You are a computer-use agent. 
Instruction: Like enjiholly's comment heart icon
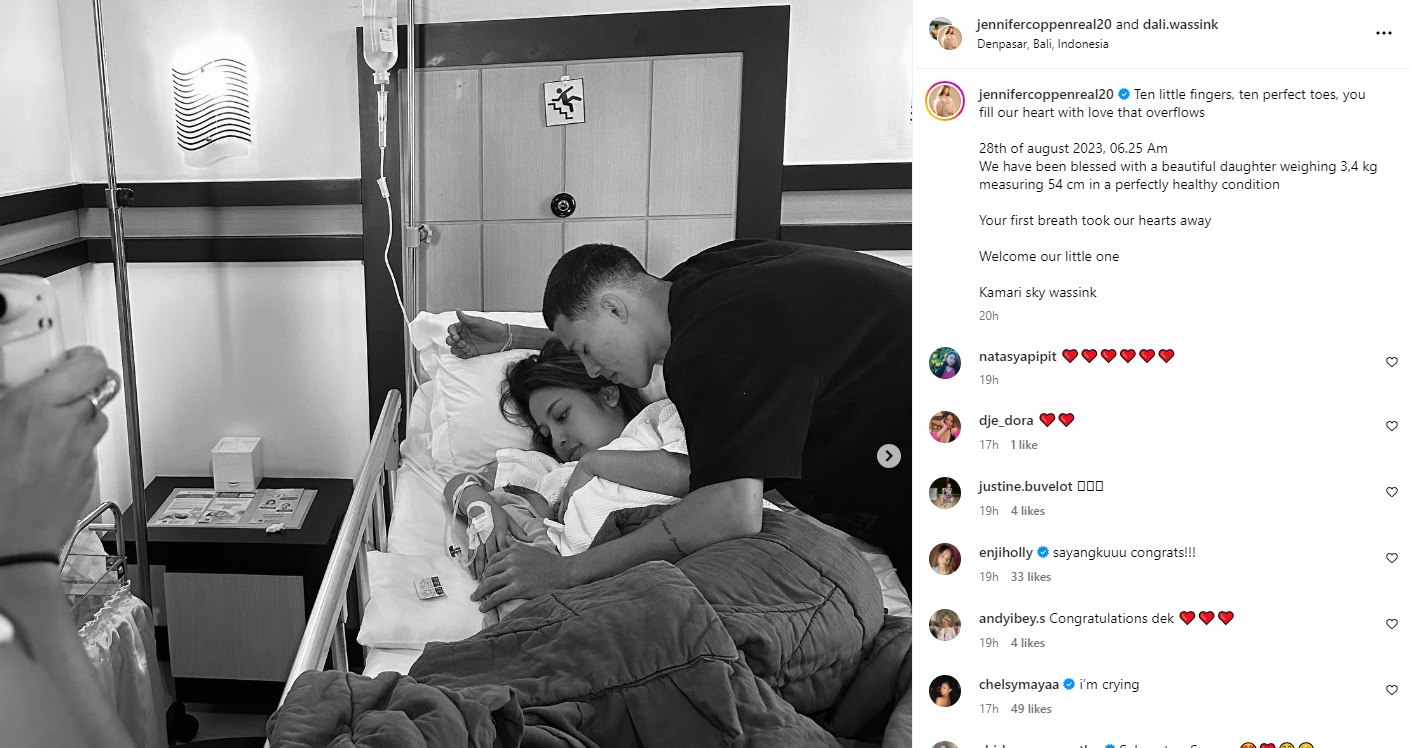pyautogui.click(x=1391, y=558)
